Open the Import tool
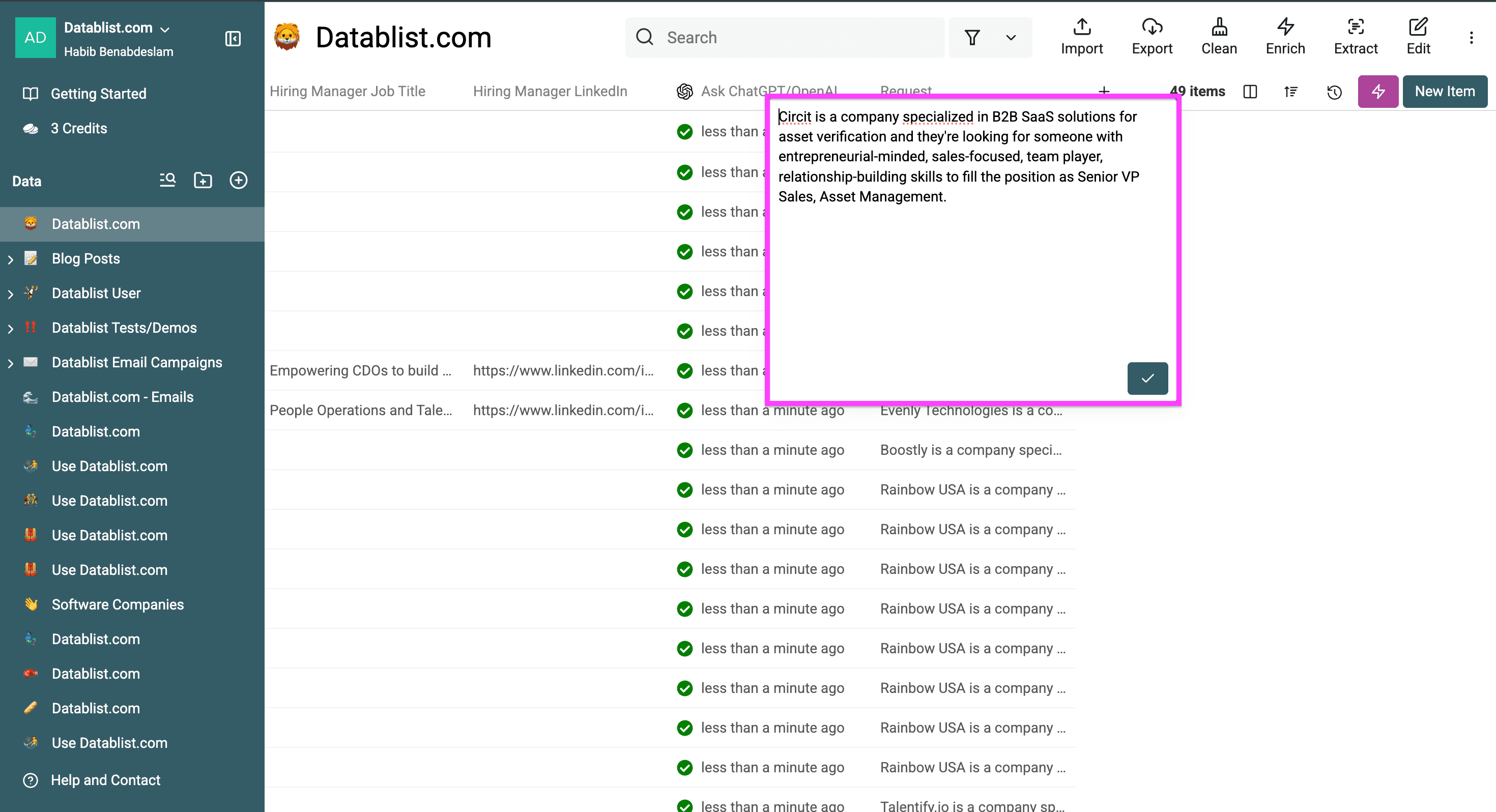The width and height of the screenshot is (1496, 812). (1081, 37)
